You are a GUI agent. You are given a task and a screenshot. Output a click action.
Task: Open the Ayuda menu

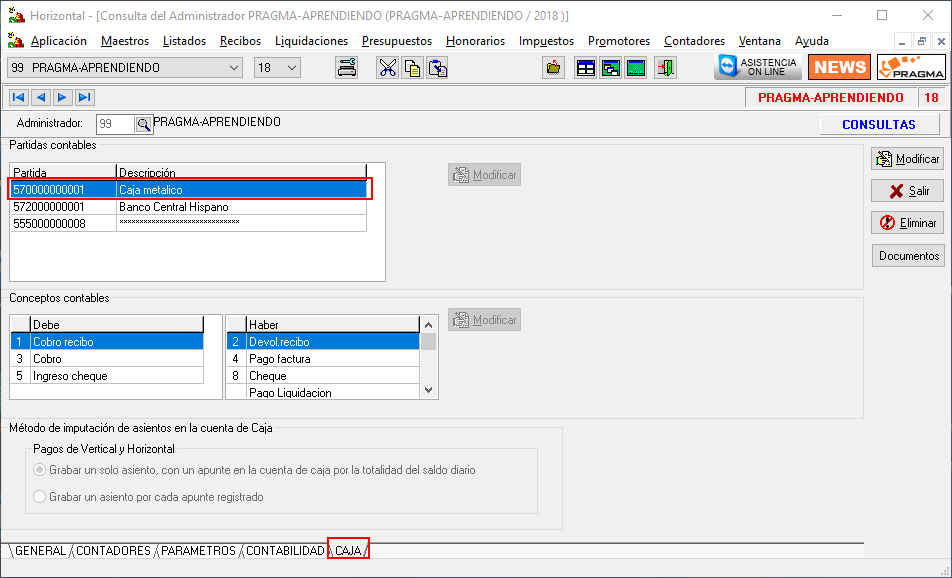(812, 41)
